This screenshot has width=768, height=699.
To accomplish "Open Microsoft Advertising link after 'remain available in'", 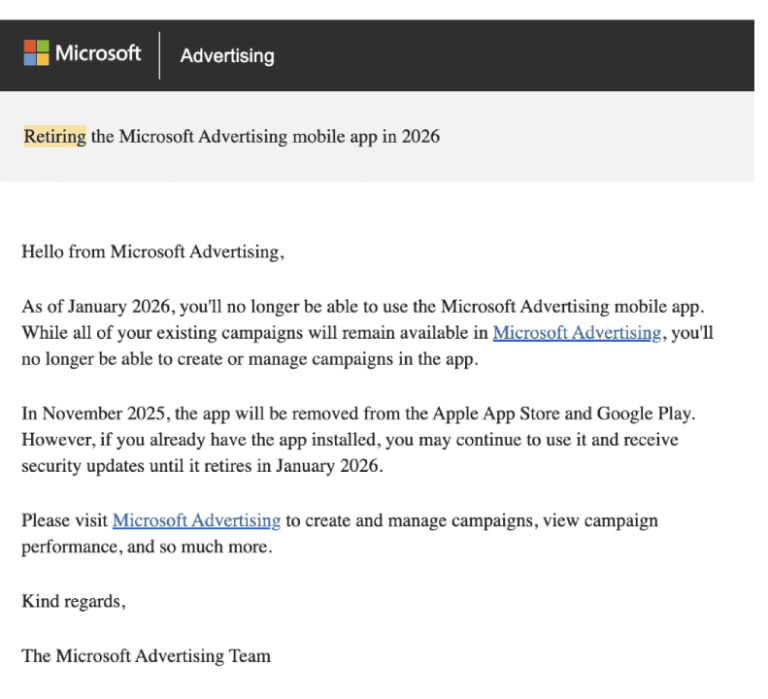I will [577, 333].
